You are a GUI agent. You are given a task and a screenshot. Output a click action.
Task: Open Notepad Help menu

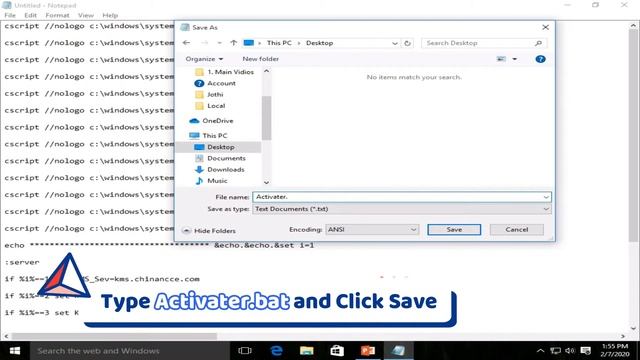[x=110, y=15]
